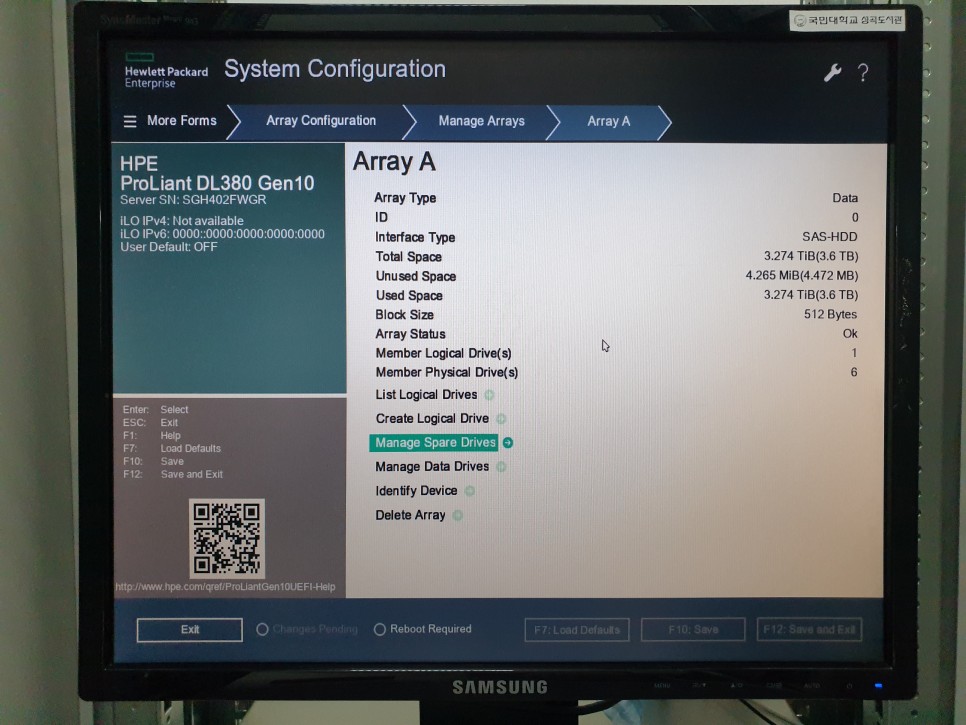Open the More Forms hamburger menu icon
The width and height of the screenshot is (966, 725).
coord(130,121)
